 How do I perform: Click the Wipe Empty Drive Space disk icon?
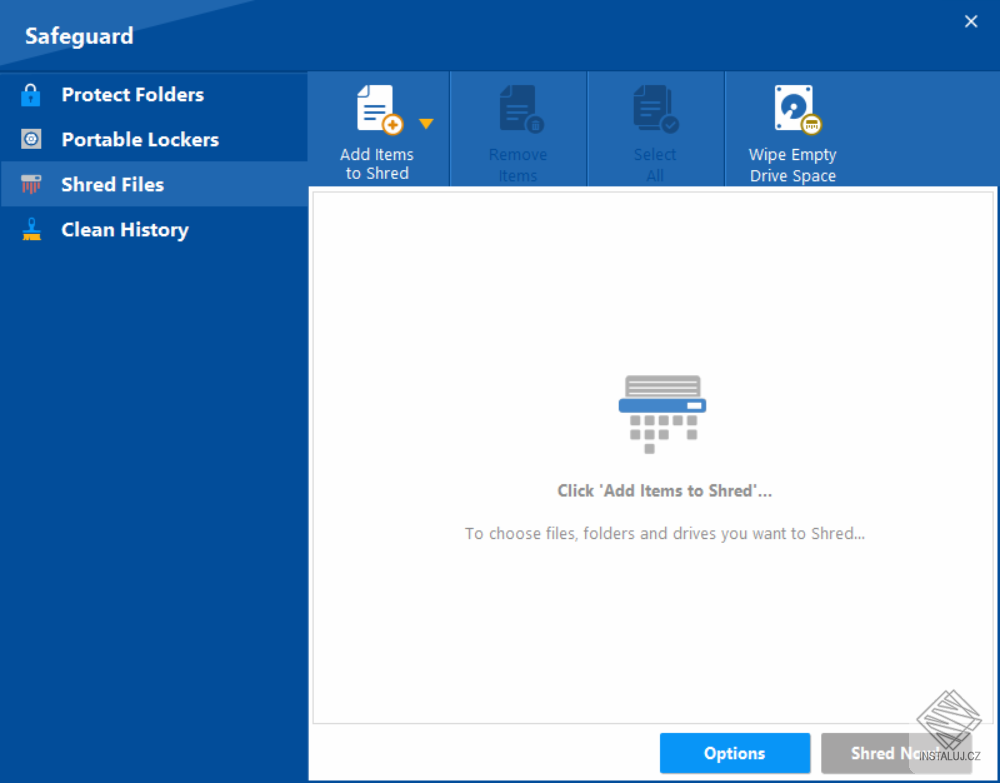pos(792,107)
